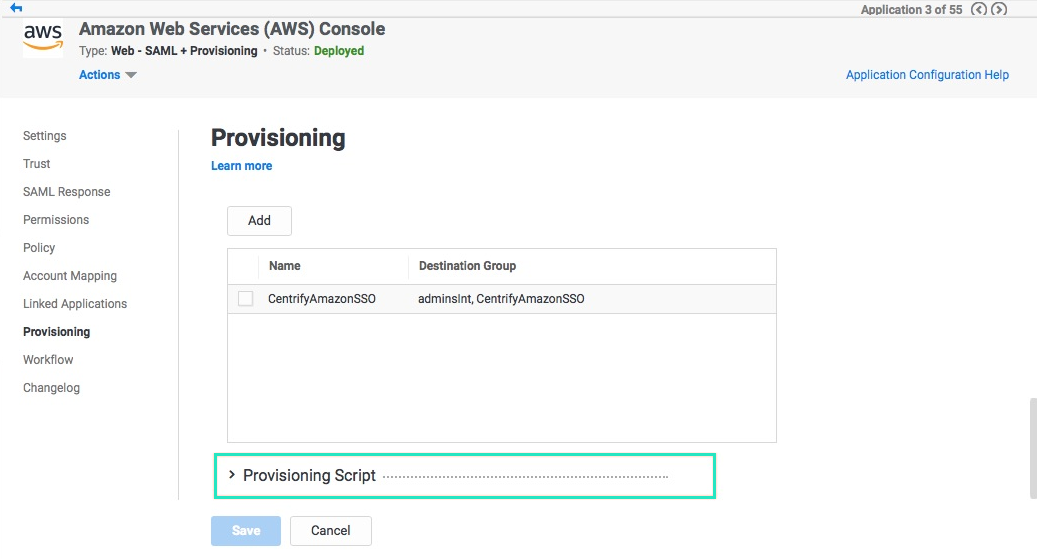Open the Changelog section

point(51,388)
